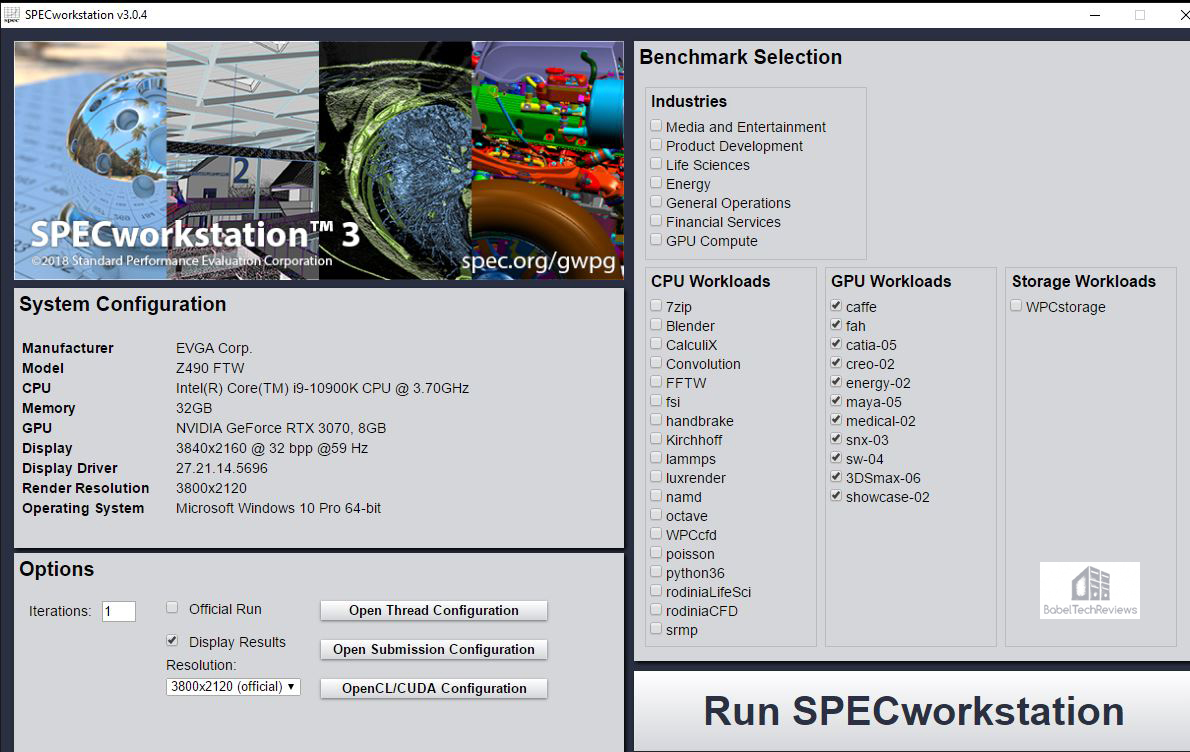Open the OpenCL/CUDA Configuration dialog
1190x752 pixels.
click(433, 688)
